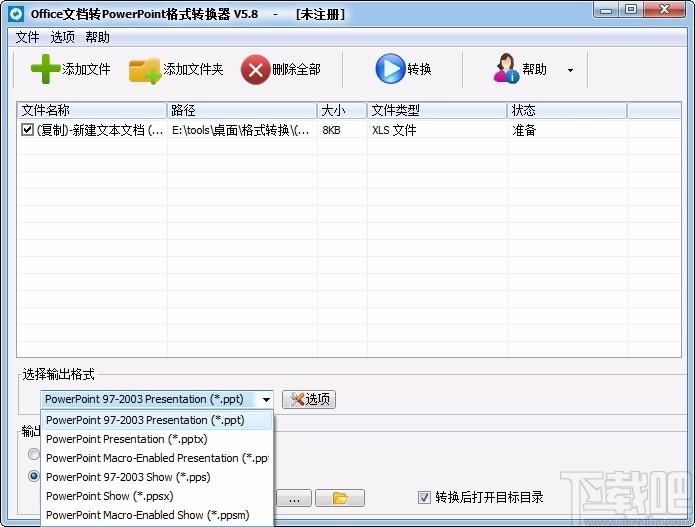
Task: Open the 选项 menu
Action: click(62, 37)
